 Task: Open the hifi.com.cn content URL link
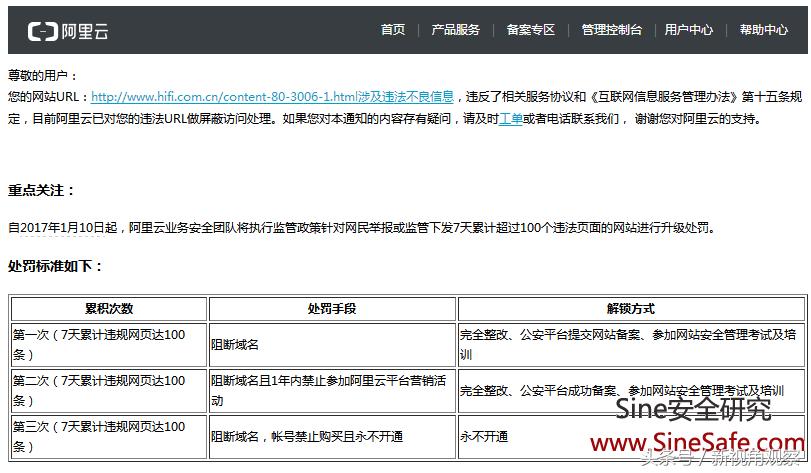pyautogui.click(x=272, y=97)
